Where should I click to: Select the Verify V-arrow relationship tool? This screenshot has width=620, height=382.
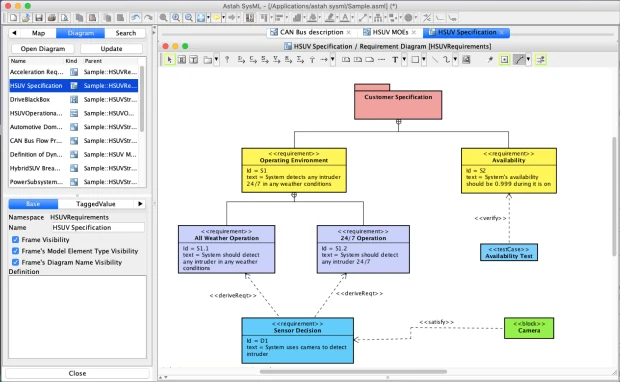pos(276,60)
